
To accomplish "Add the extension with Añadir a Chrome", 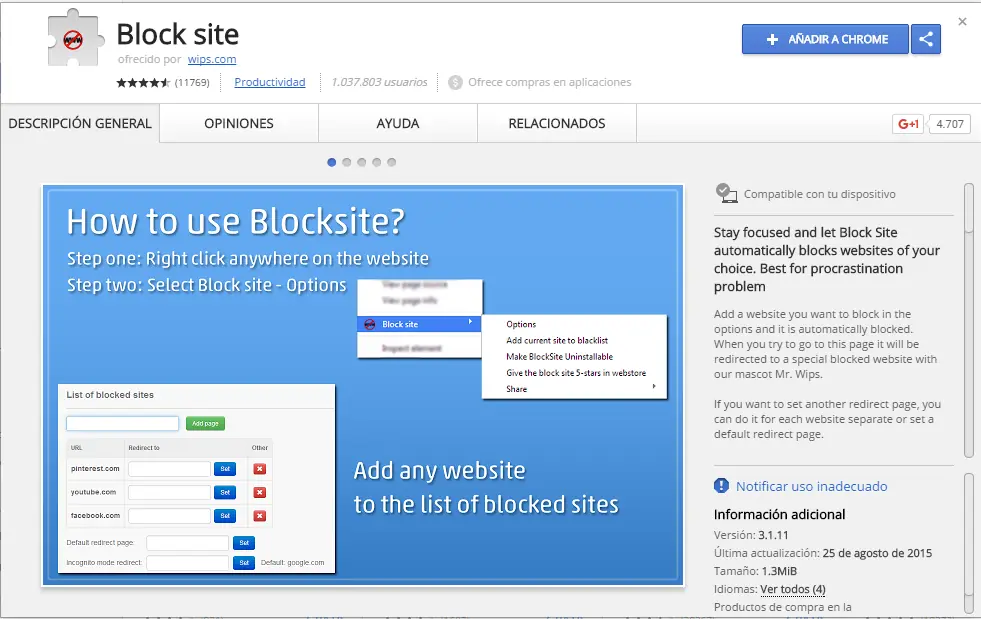I will [825, 39].
